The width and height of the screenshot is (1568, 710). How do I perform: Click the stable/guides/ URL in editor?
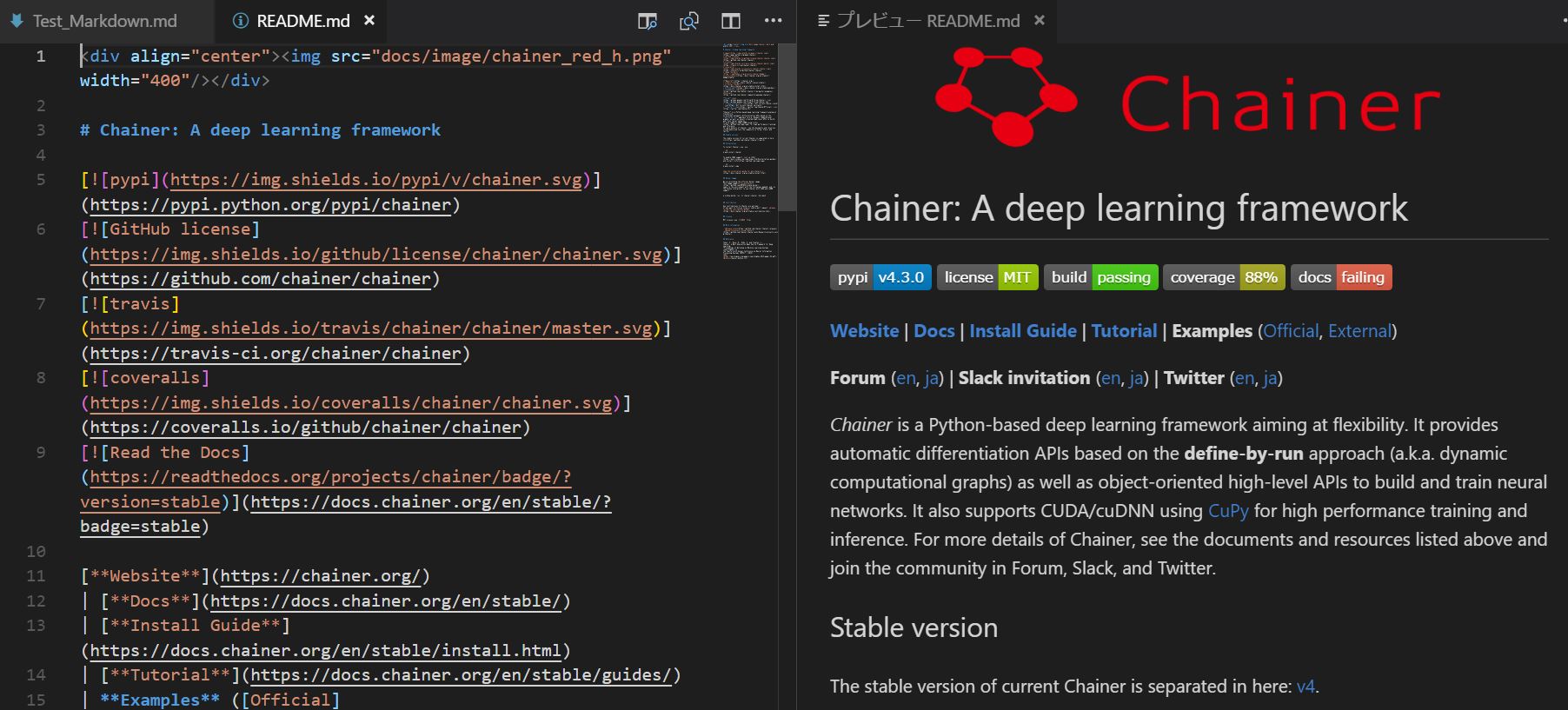(461, 675)
